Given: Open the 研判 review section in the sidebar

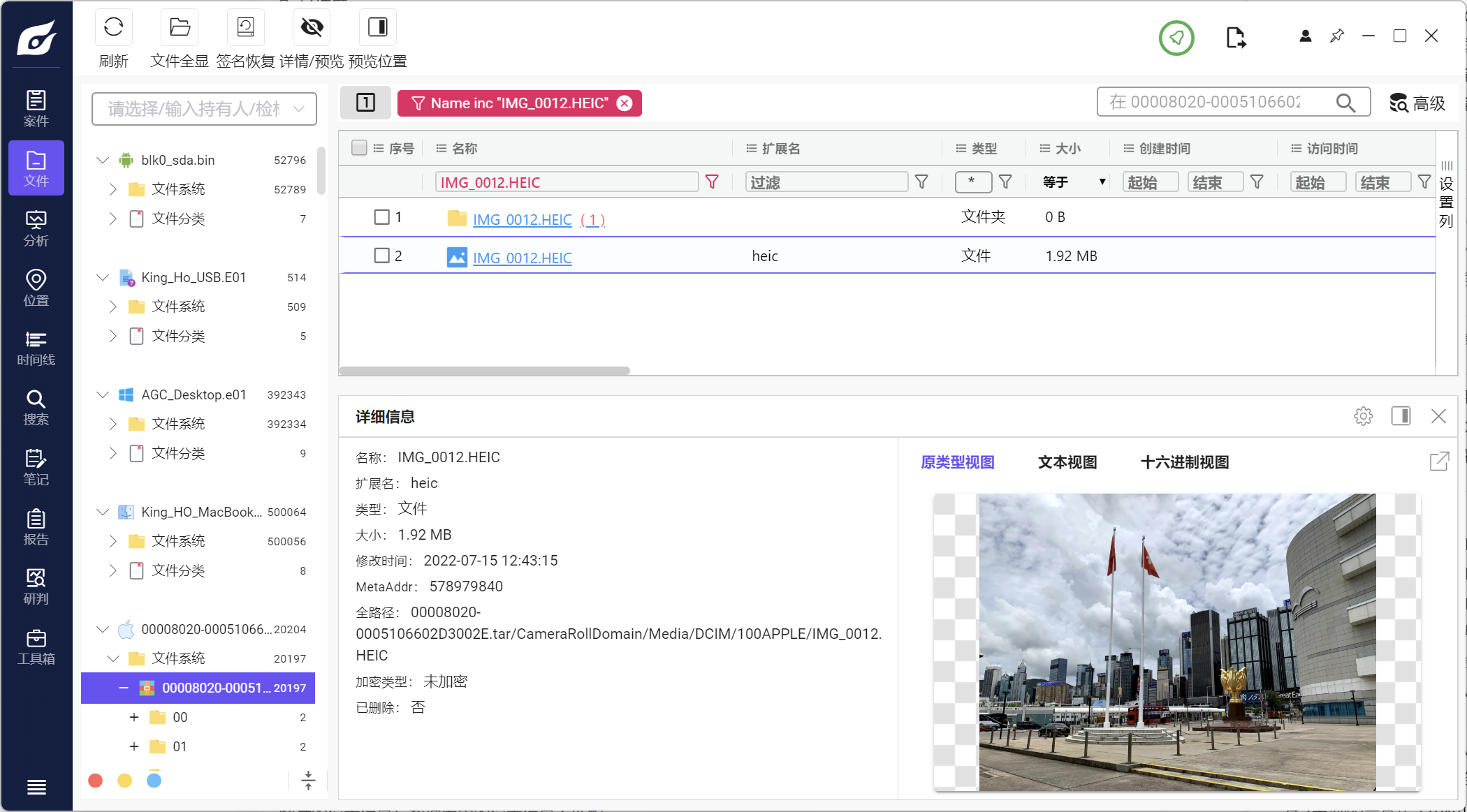Looking at the screenshot, I should pyautogui.click(x=36, y=586).
